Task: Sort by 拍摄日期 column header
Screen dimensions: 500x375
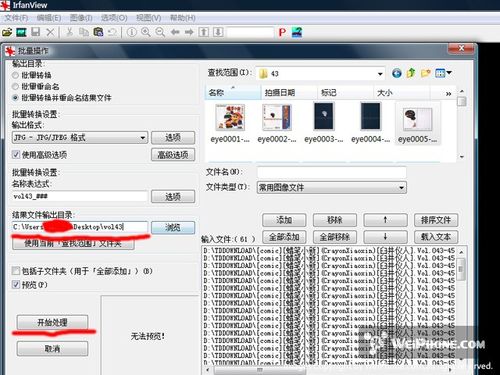Action: (289, 93)
